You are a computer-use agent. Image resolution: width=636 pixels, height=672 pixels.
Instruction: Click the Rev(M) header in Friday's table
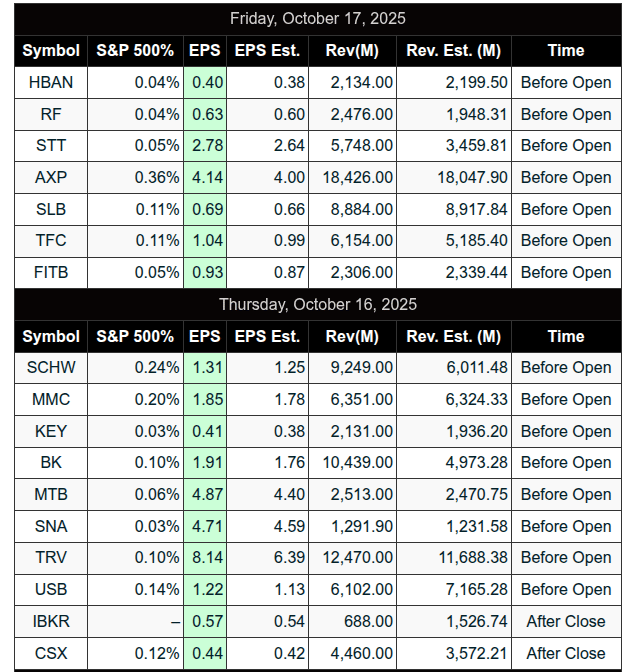pos(352,50)
